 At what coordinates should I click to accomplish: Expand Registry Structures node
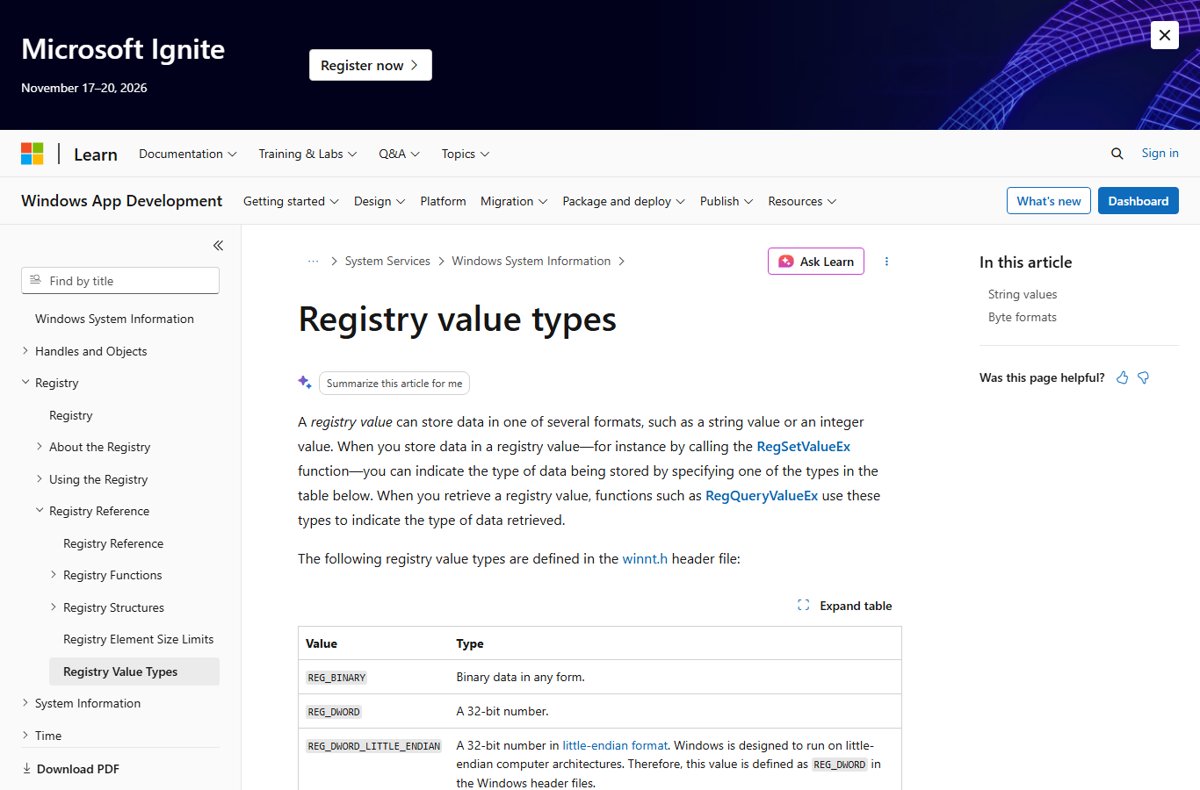click(53, 607)
